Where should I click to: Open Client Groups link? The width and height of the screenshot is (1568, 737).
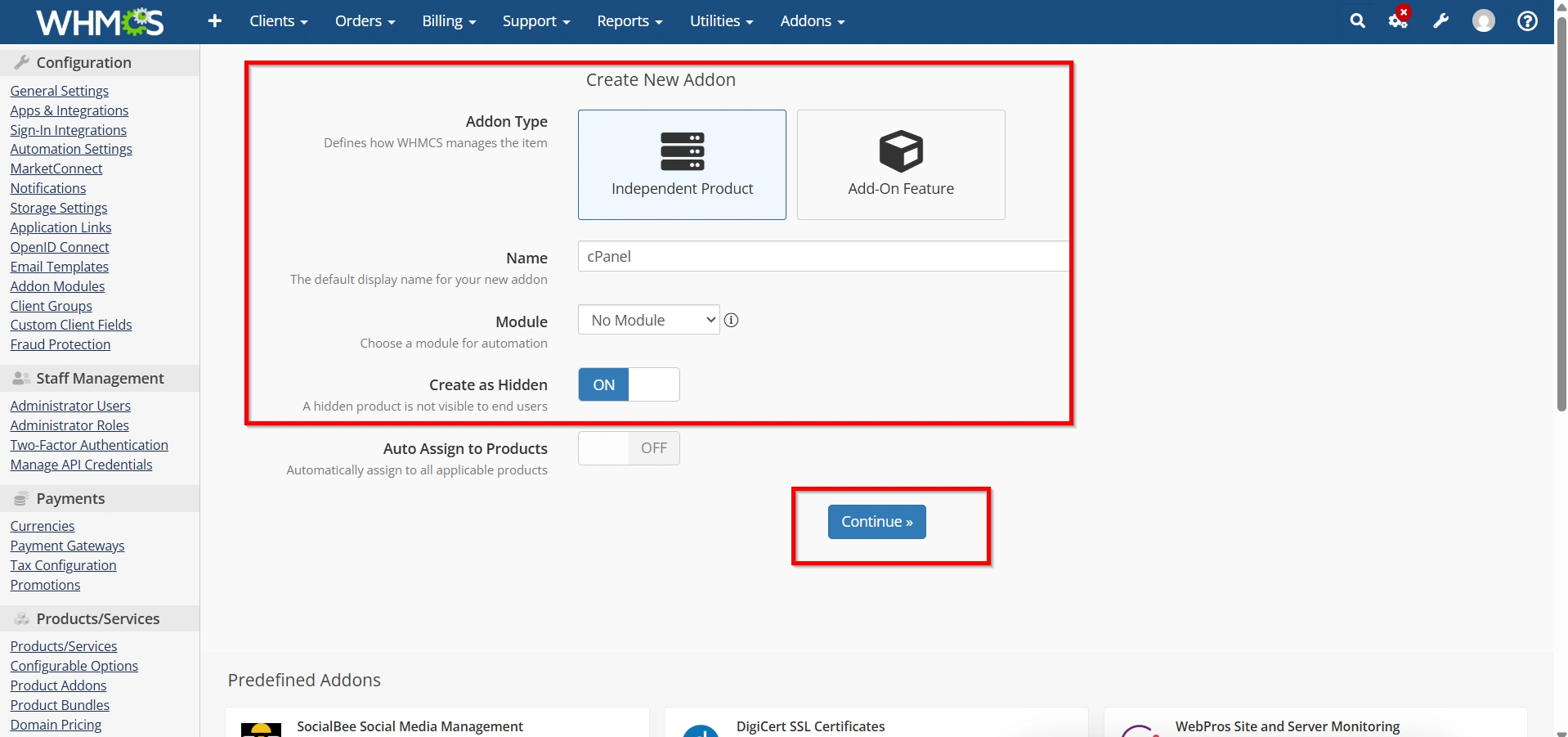52,306
